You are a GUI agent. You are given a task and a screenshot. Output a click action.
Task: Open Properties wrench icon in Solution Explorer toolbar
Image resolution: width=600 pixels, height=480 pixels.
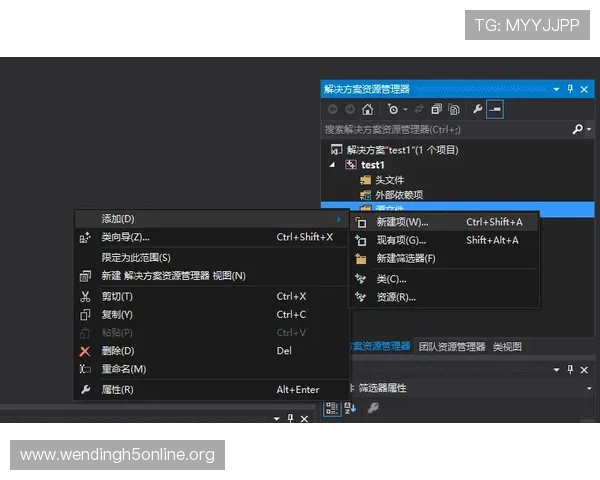(x=477, y=109)
